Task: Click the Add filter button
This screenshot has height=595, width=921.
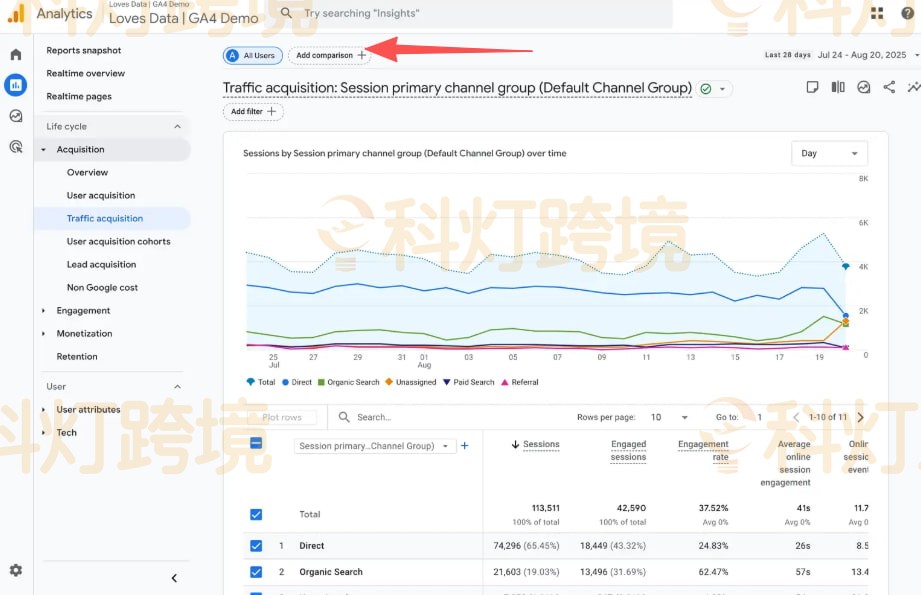Action: 252,112
